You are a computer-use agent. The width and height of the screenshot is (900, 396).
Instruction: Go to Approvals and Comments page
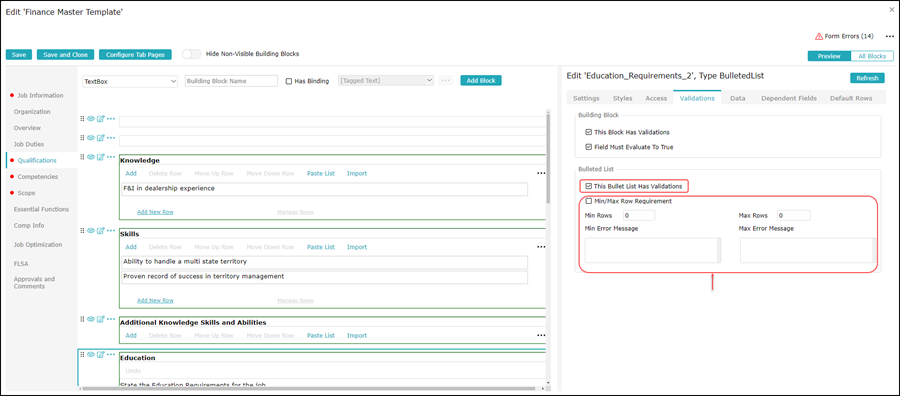tap(34, 282)
